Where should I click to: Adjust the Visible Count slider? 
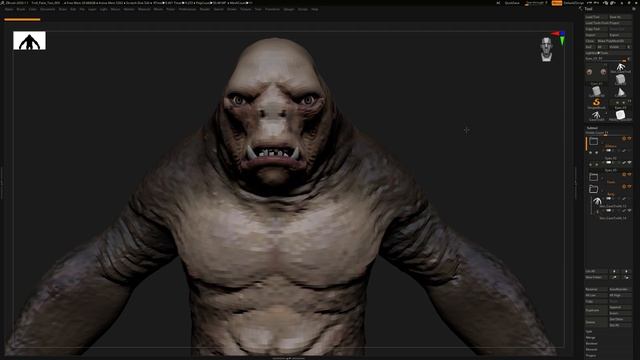click(608, 133)
